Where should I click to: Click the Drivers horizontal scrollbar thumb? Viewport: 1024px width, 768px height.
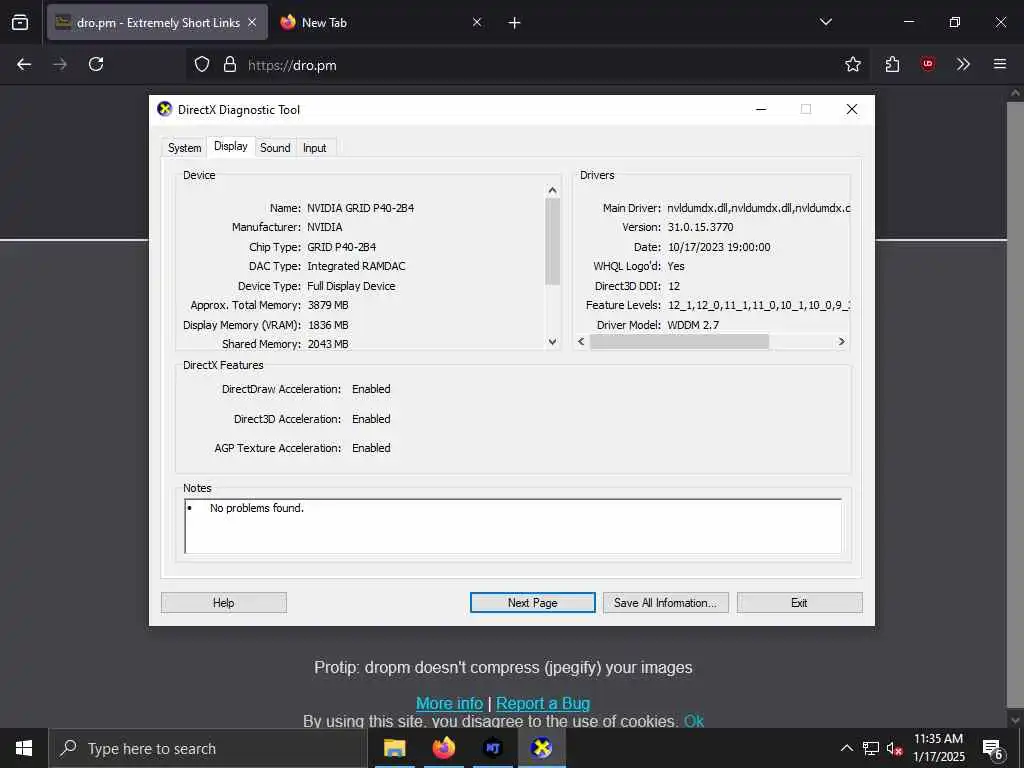tap(679, 342)
